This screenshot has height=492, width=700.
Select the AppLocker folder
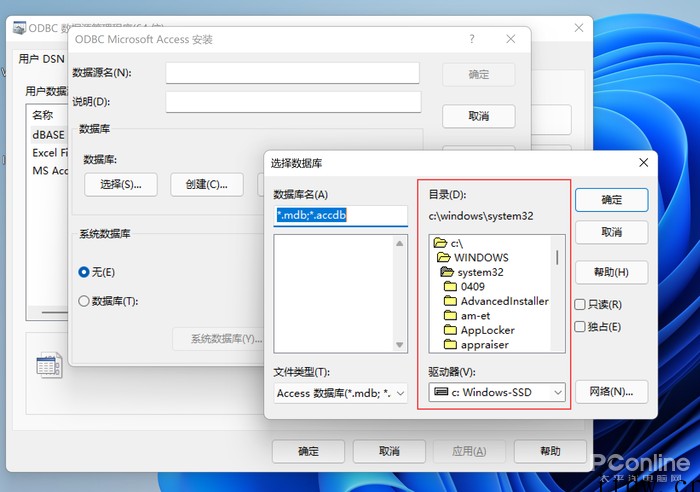pos(479,330)
